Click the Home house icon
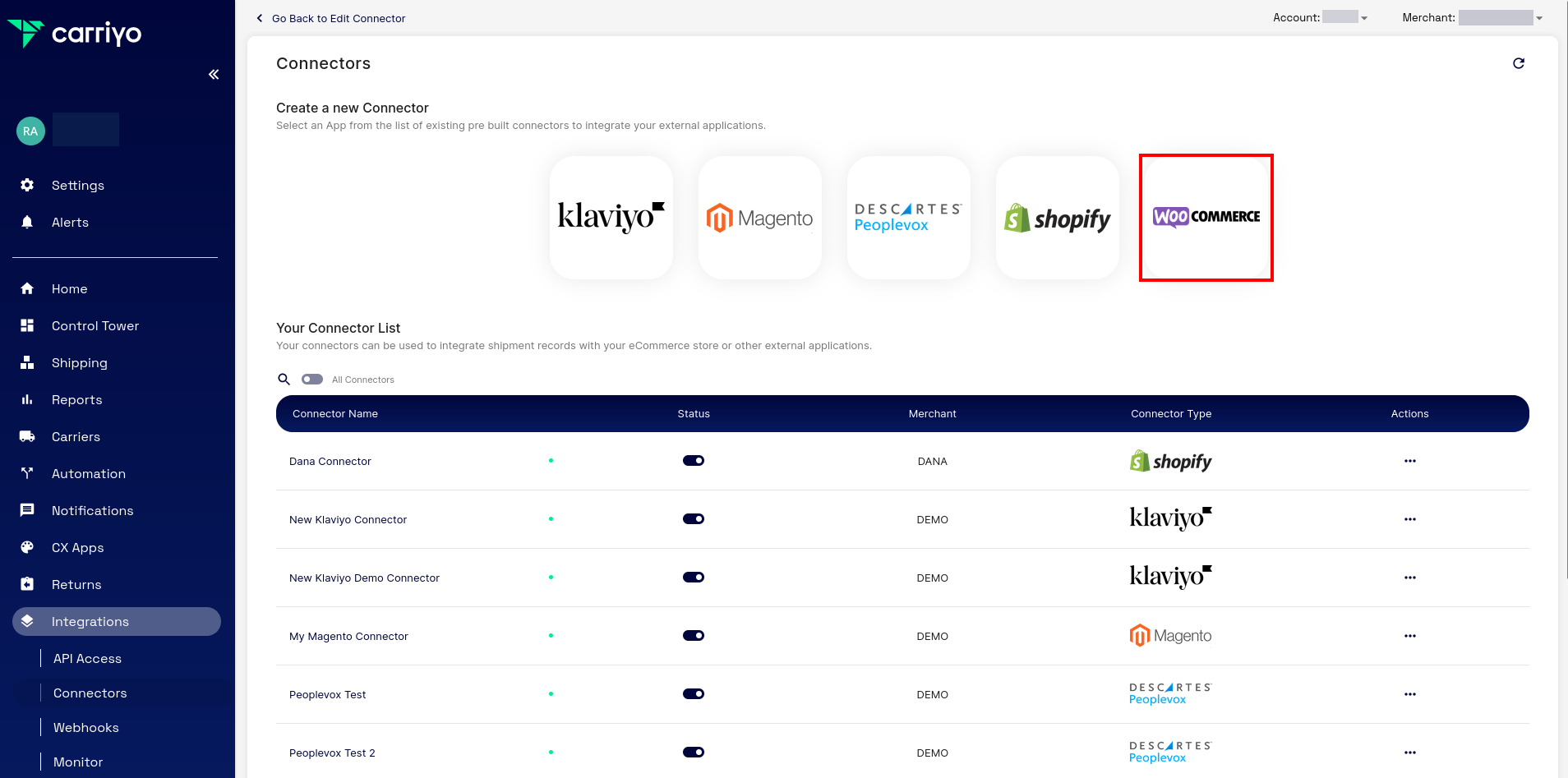Screen dimensions: 1568x778 coord(27,288)
